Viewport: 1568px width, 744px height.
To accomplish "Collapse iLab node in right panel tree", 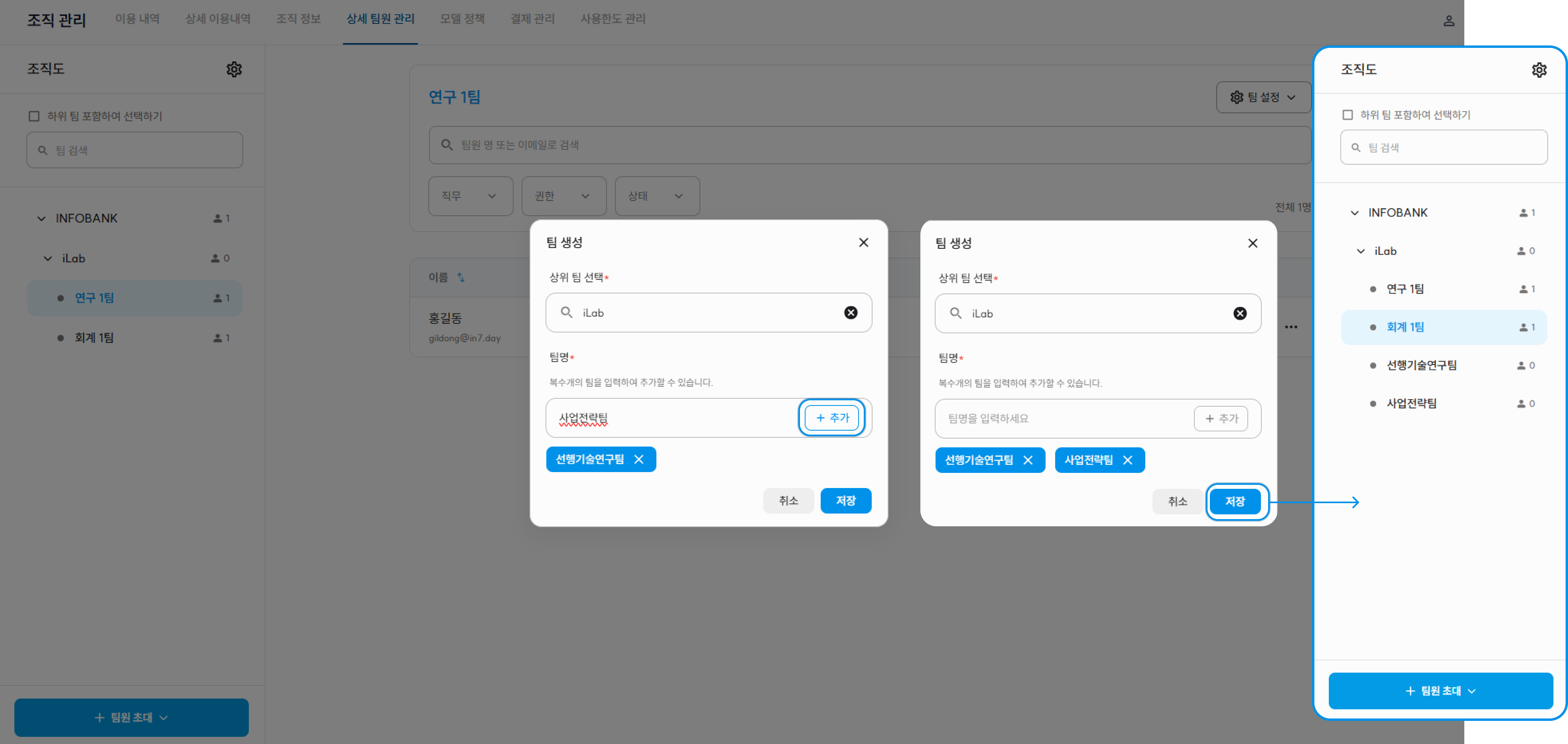I will coord(1360,252).
